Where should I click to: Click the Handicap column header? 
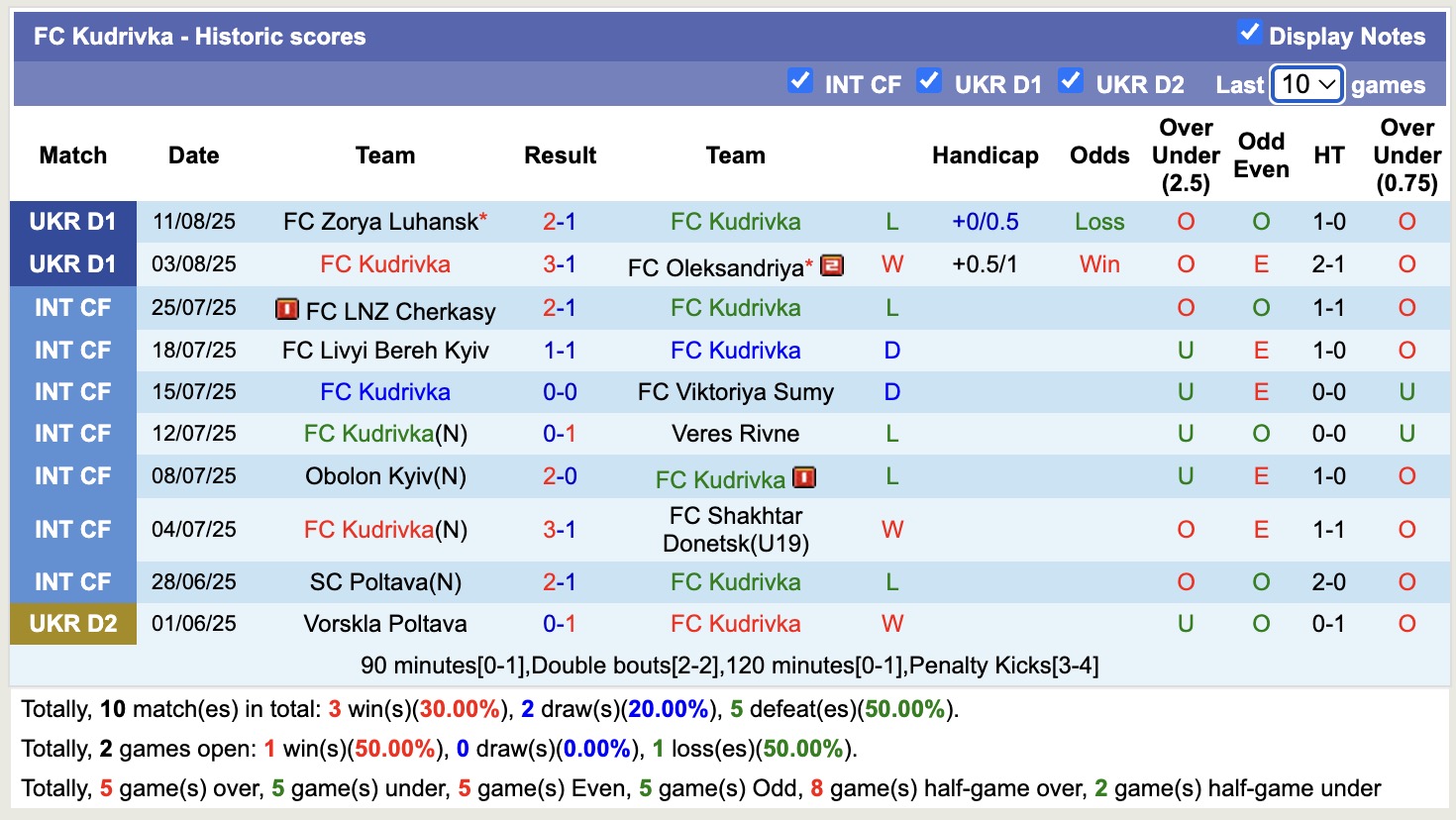point(985,155)
